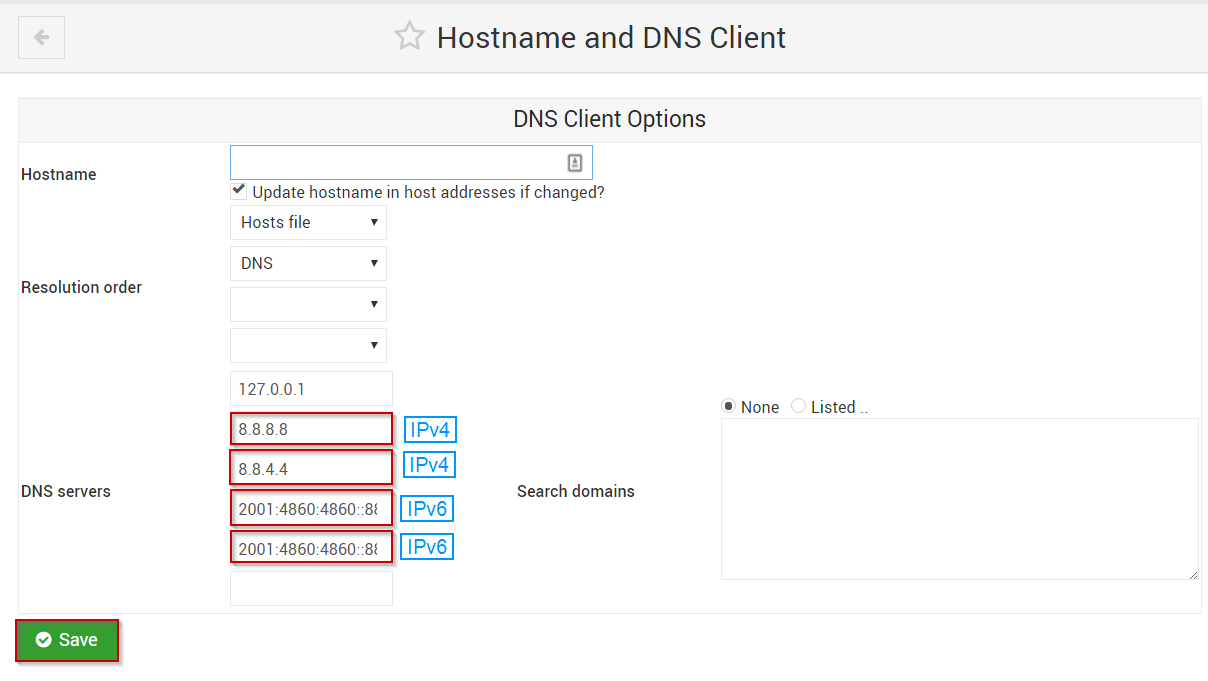Click the star icon beside the page title
The width and height of the screenshot is (1208, 681).
[410, 35]
